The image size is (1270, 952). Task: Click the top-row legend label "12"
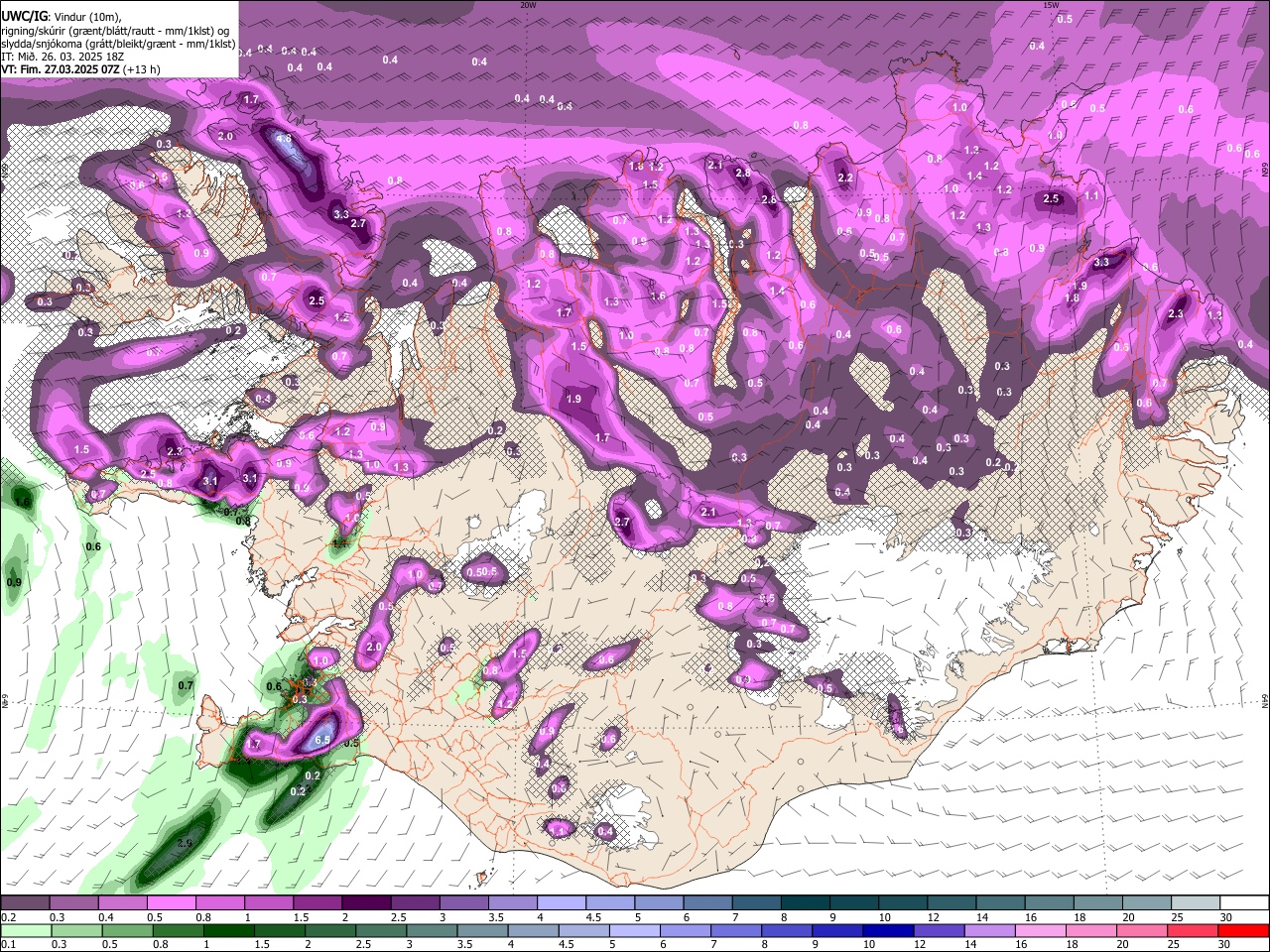pos(933,917)
